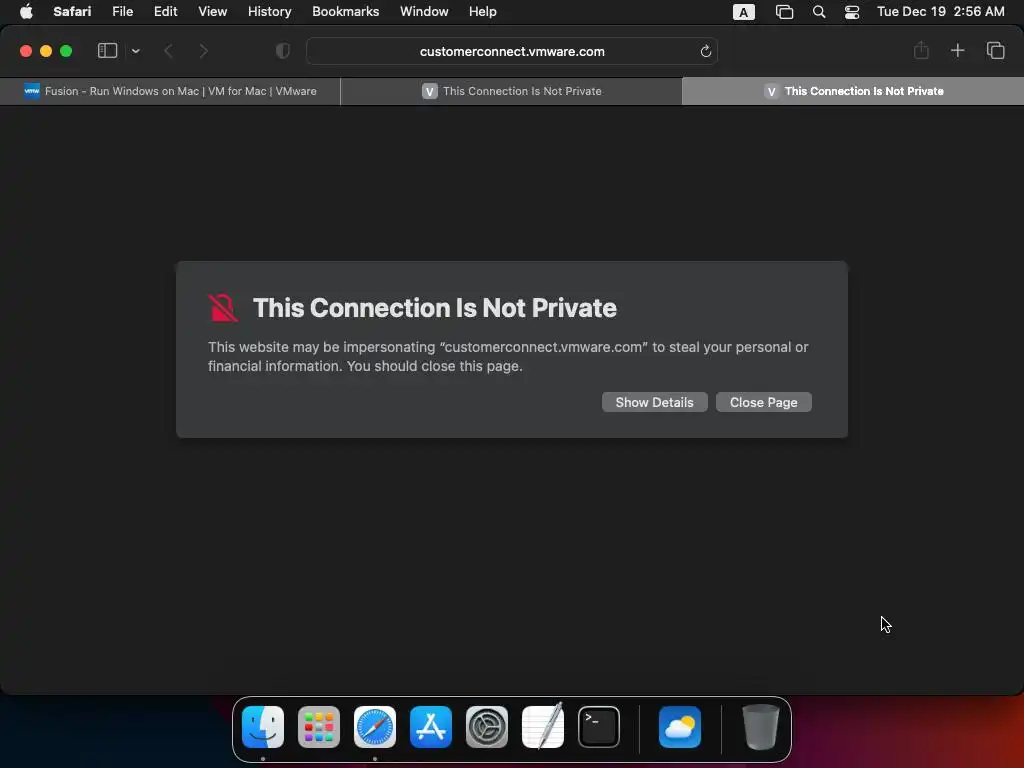Open System Settings from the Dock

point(487,727)
